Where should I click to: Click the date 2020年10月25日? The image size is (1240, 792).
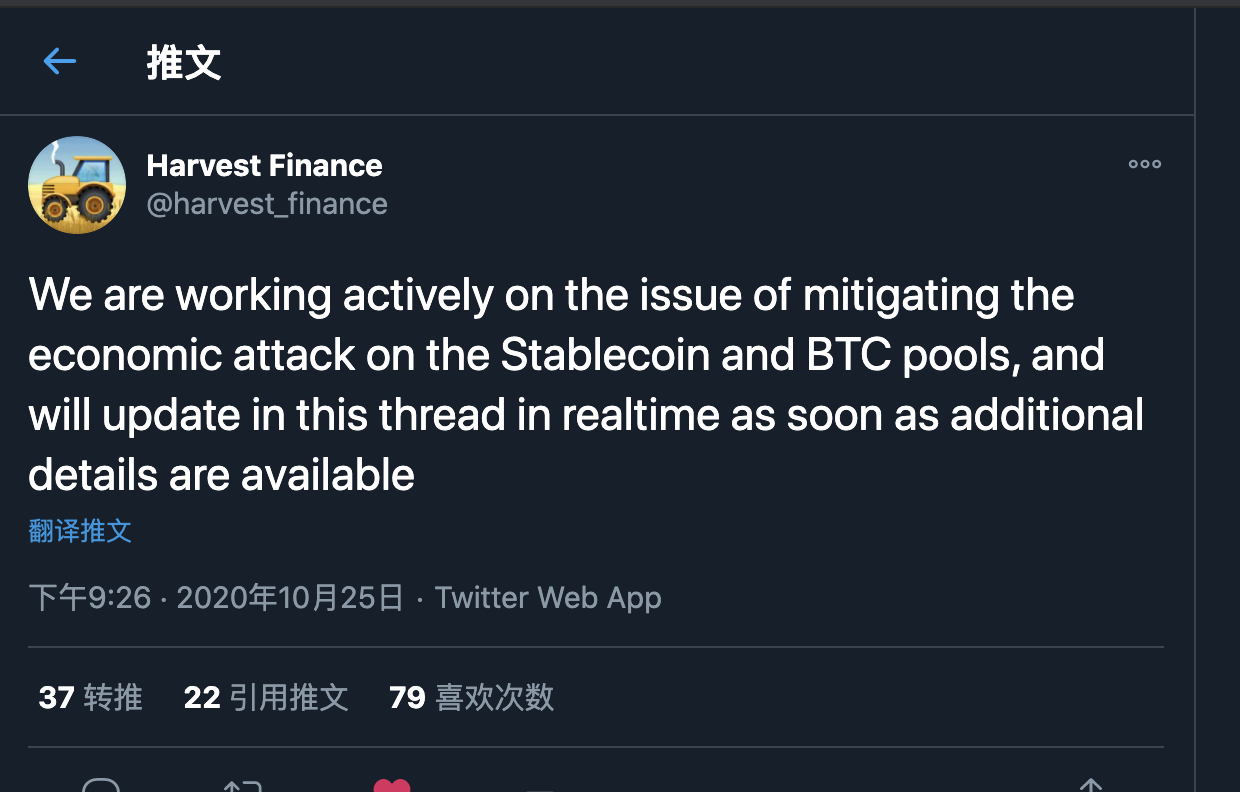click(290, 598)
